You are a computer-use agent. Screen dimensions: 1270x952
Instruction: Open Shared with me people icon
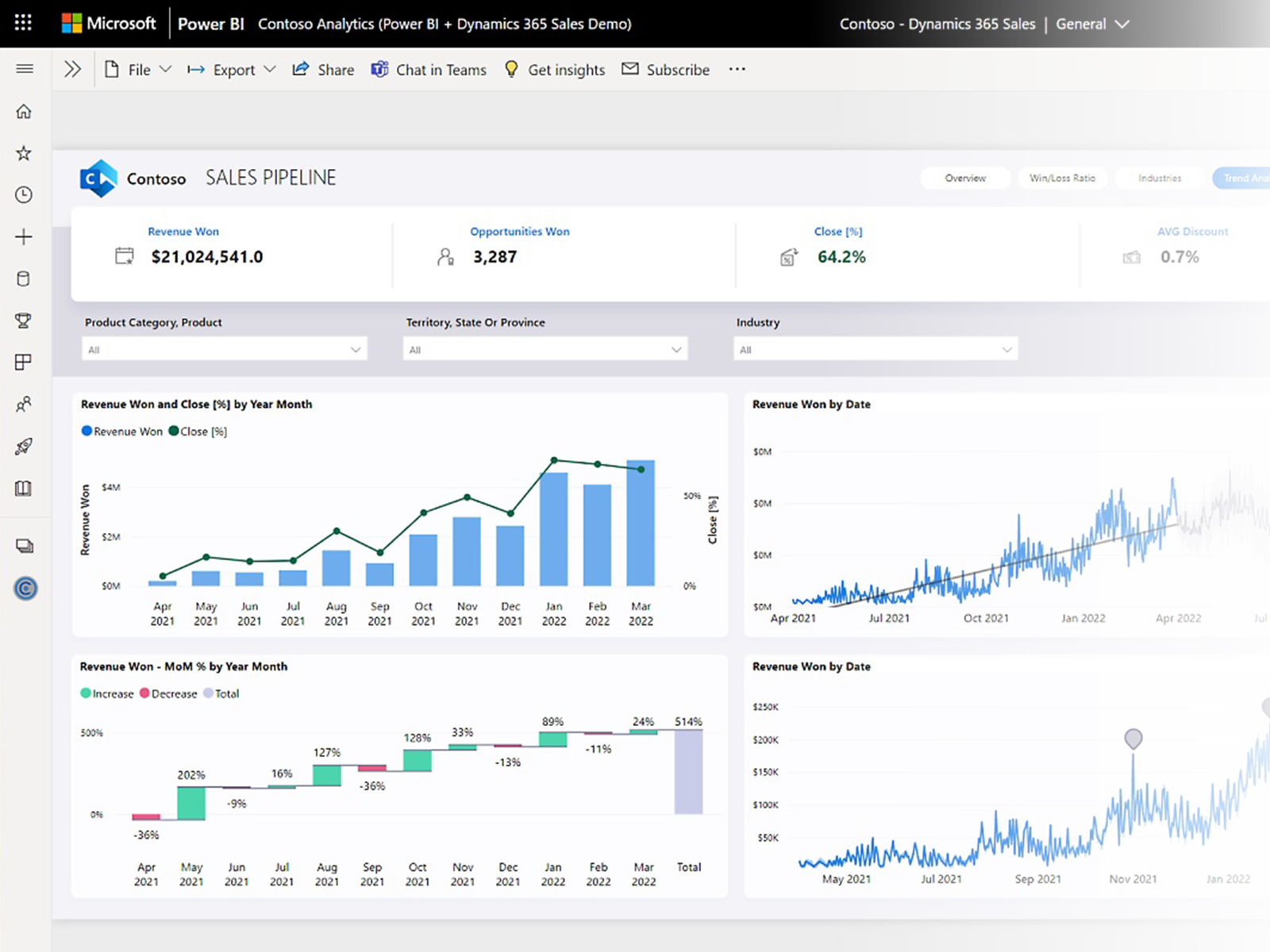pos(24,405)
